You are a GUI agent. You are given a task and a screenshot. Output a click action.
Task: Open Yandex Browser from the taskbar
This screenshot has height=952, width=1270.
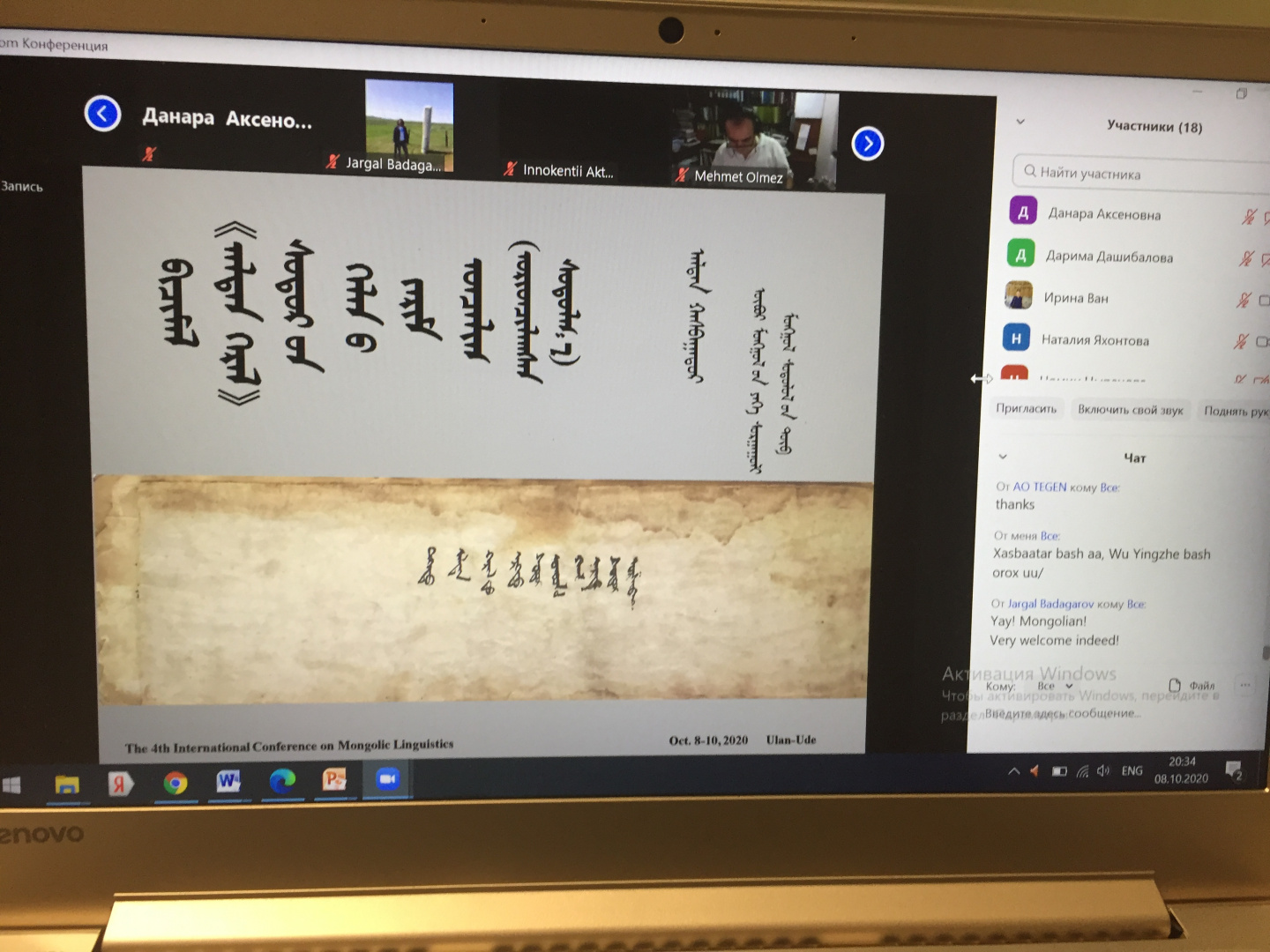pyautogui.click(x=120, y=783)
